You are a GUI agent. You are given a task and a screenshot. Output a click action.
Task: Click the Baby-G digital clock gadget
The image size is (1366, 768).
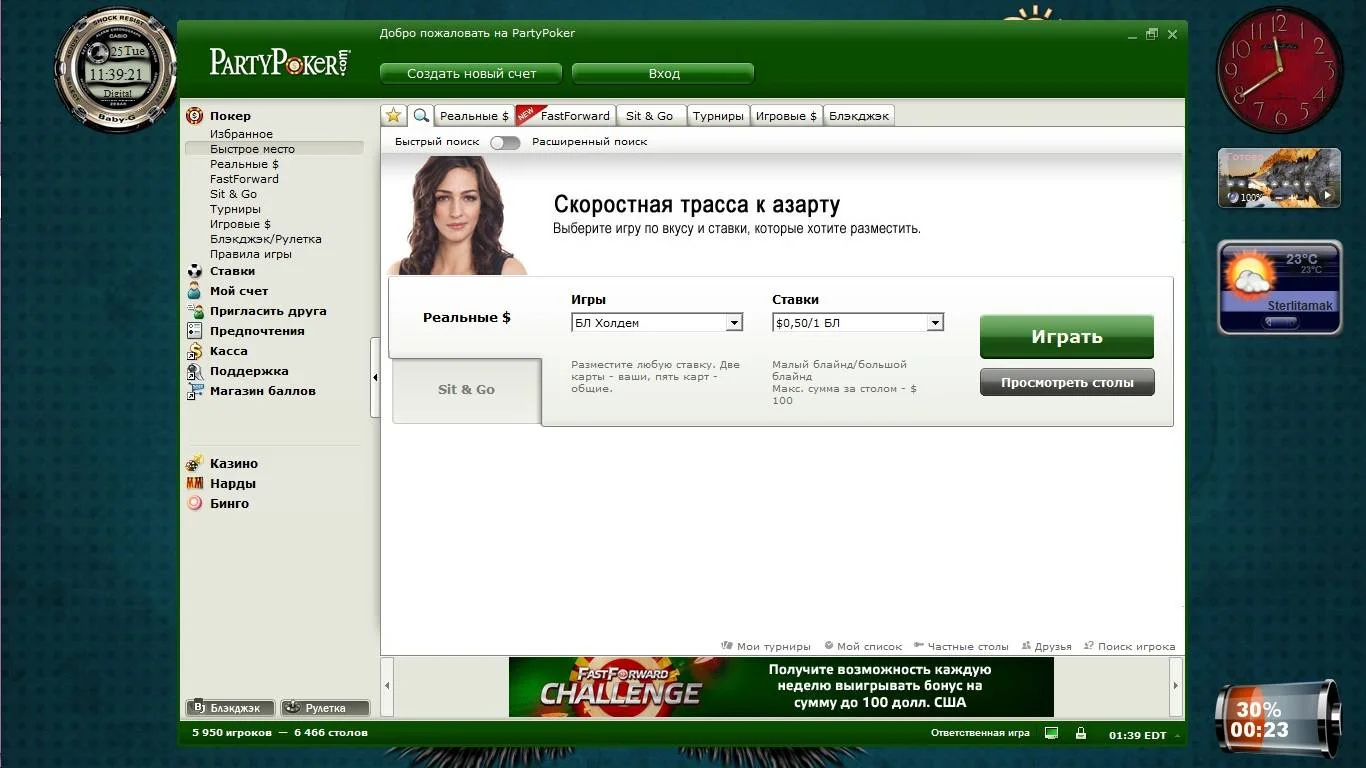pos(116,68)
